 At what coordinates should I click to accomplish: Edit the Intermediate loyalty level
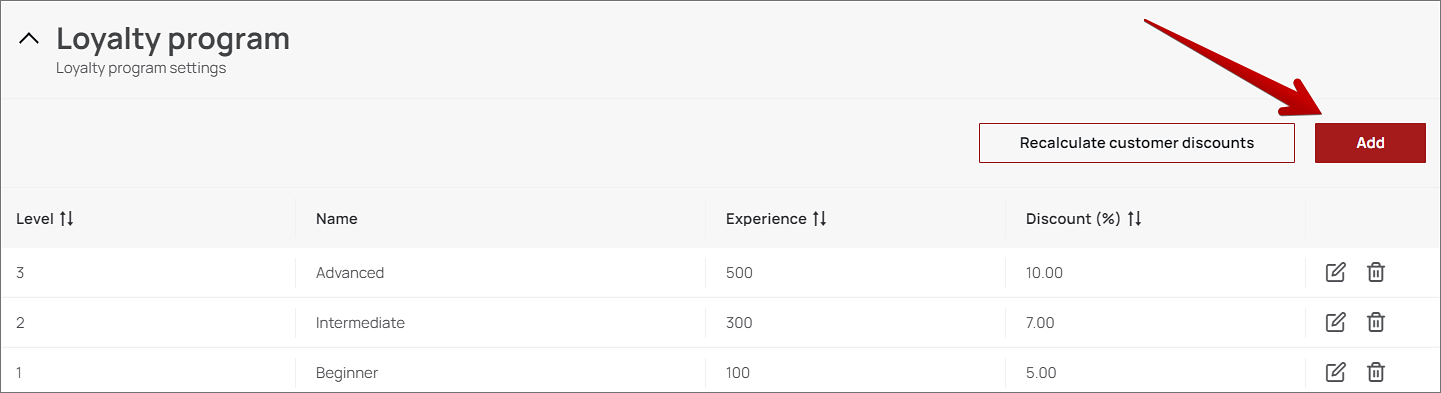(1335, 322)
